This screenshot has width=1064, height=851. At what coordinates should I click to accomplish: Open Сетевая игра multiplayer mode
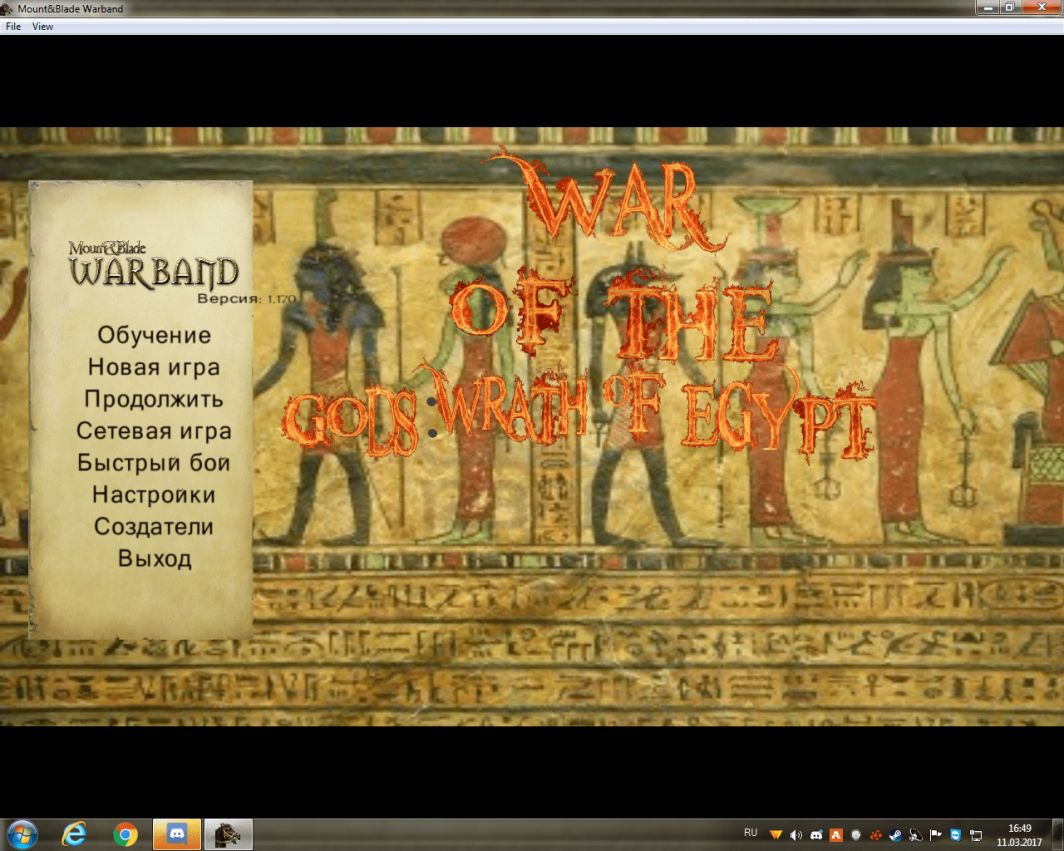[x=154, y=431]
